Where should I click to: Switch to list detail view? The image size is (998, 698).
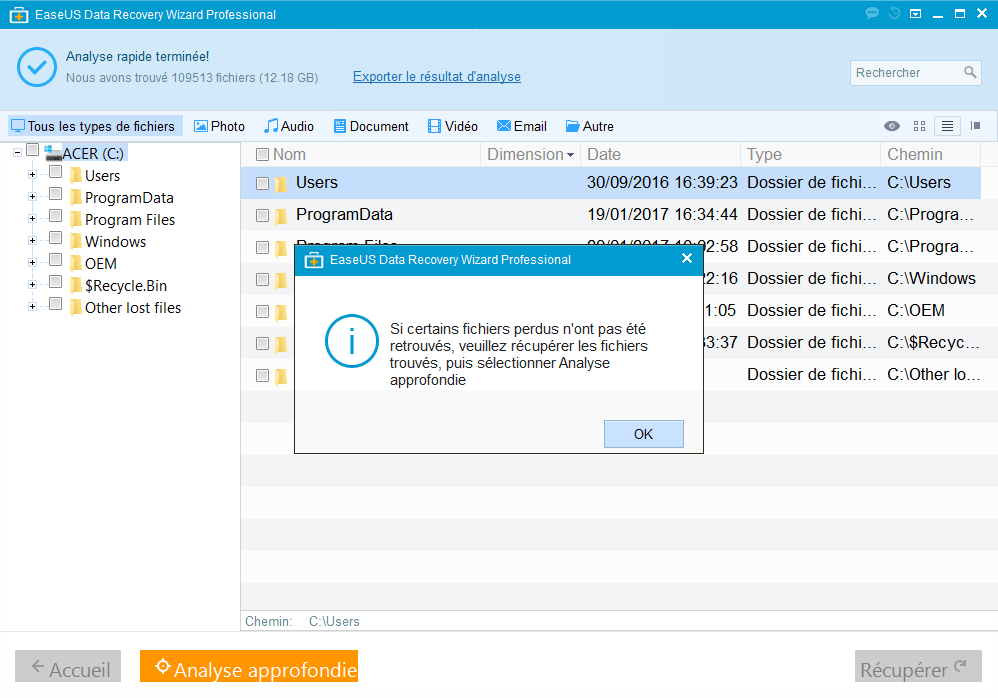coord(947,126)
